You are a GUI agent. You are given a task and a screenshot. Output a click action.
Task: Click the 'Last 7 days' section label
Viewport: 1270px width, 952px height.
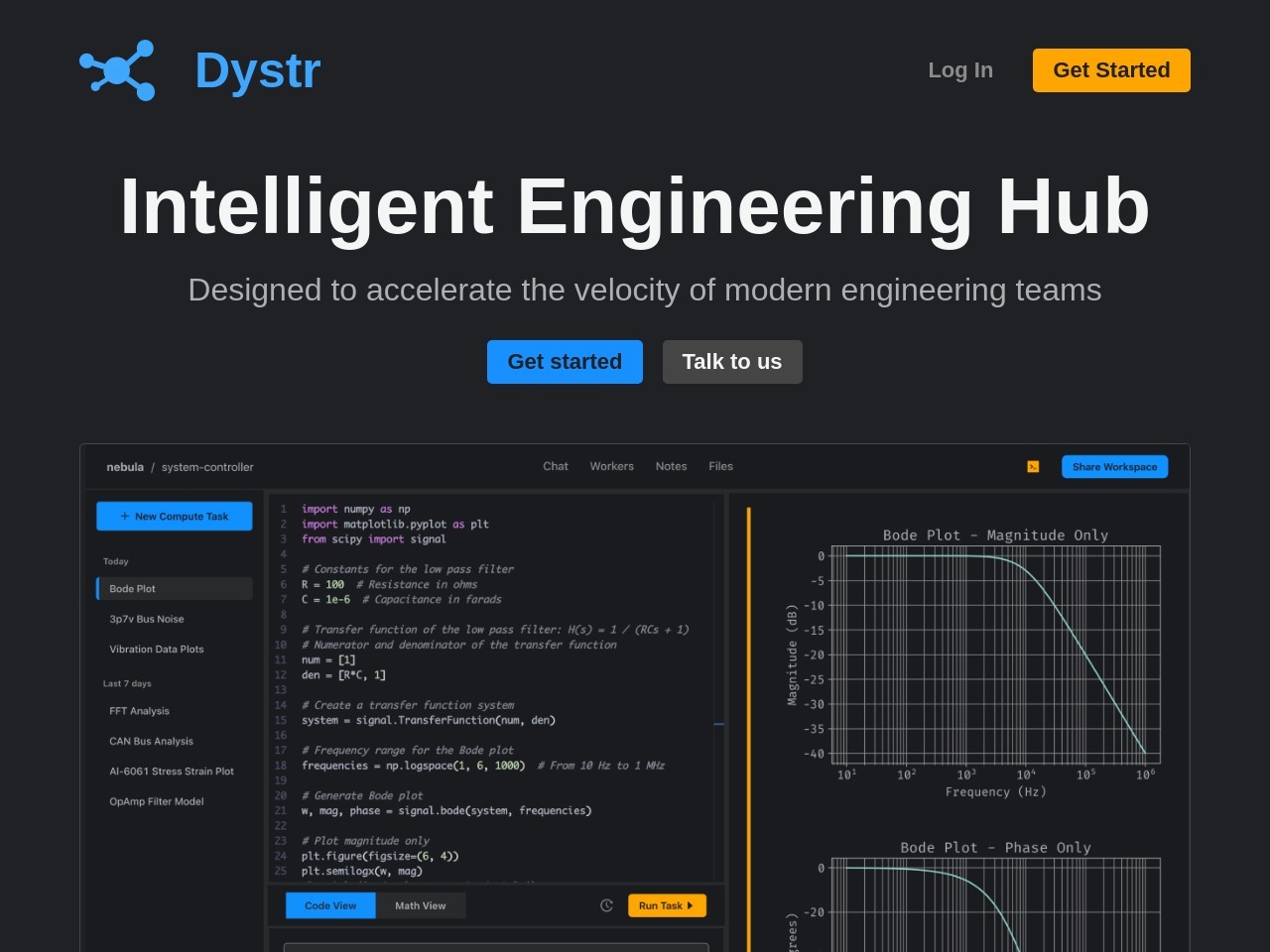127,683
